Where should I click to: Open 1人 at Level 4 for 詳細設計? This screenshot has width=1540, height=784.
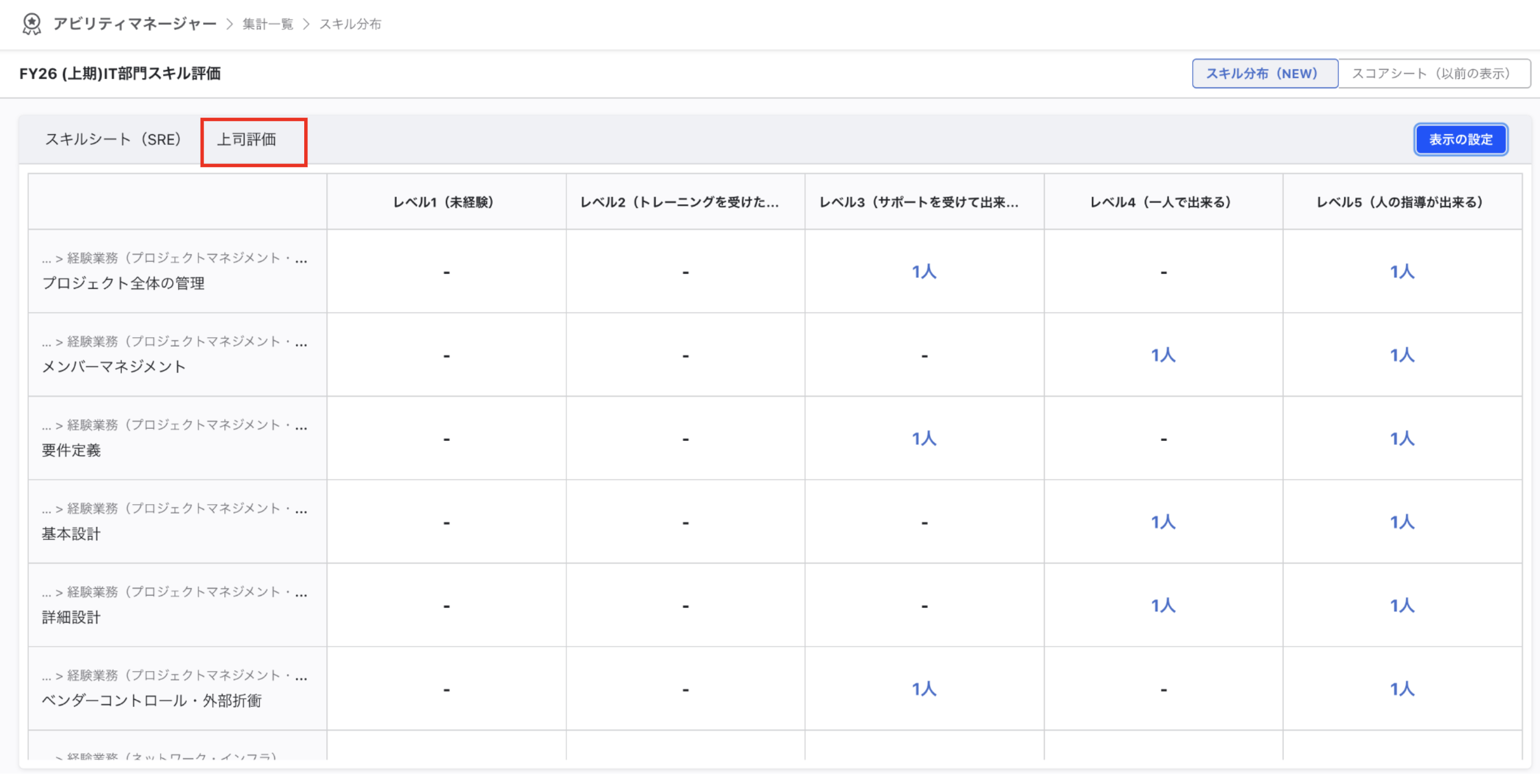pos(1163,607)
